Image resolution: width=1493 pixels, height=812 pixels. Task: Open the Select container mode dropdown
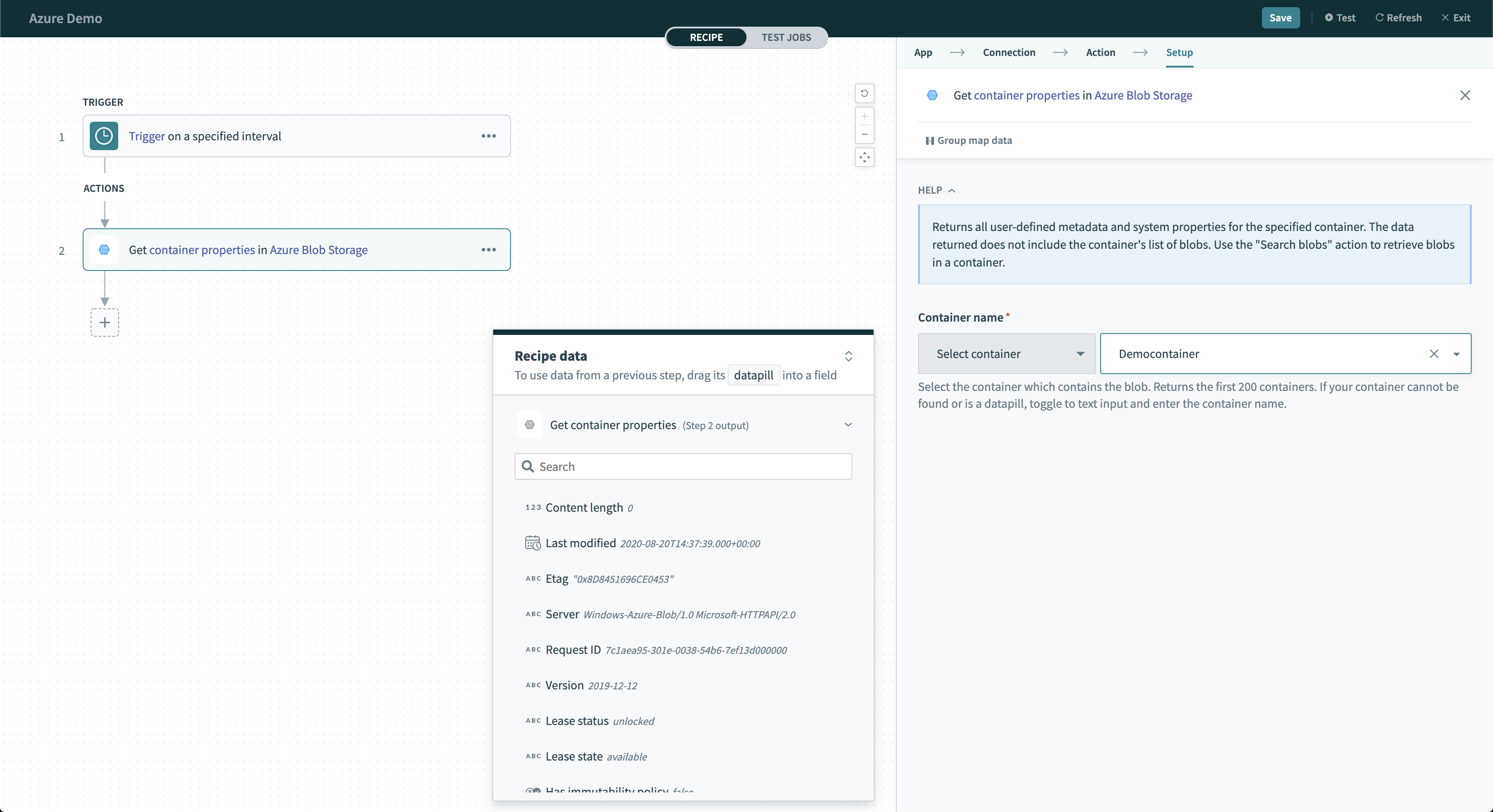point(1007,354)
